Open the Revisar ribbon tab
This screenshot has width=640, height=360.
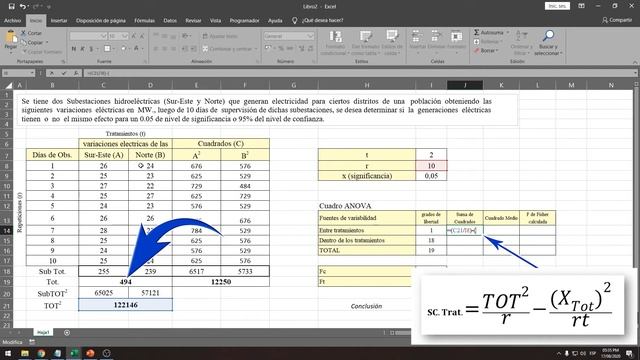tap(193, 20)
